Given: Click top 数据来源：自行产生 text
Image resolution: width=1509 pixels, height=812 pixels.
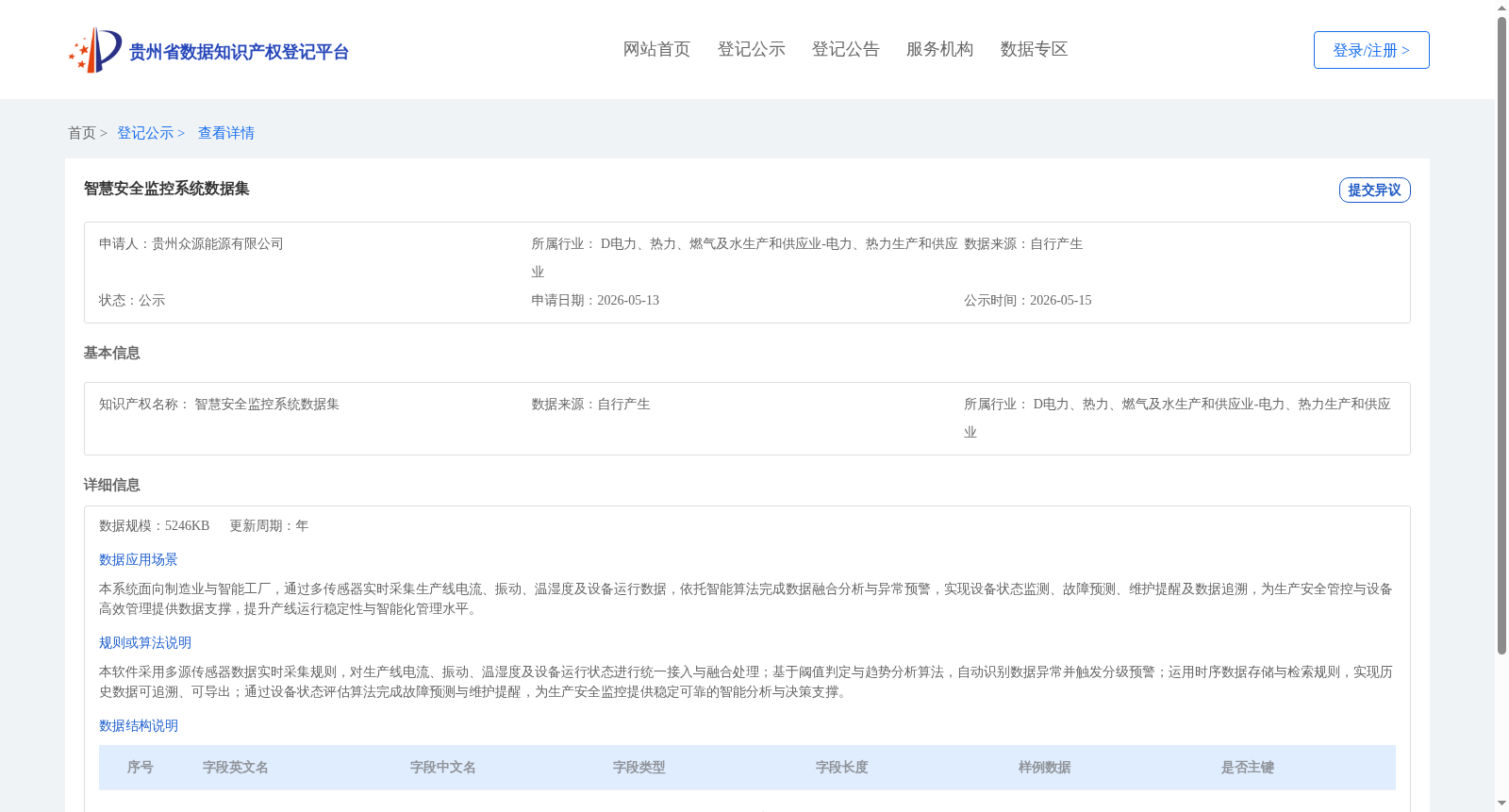Looking at the screenshot, I should pos(1023,243).
